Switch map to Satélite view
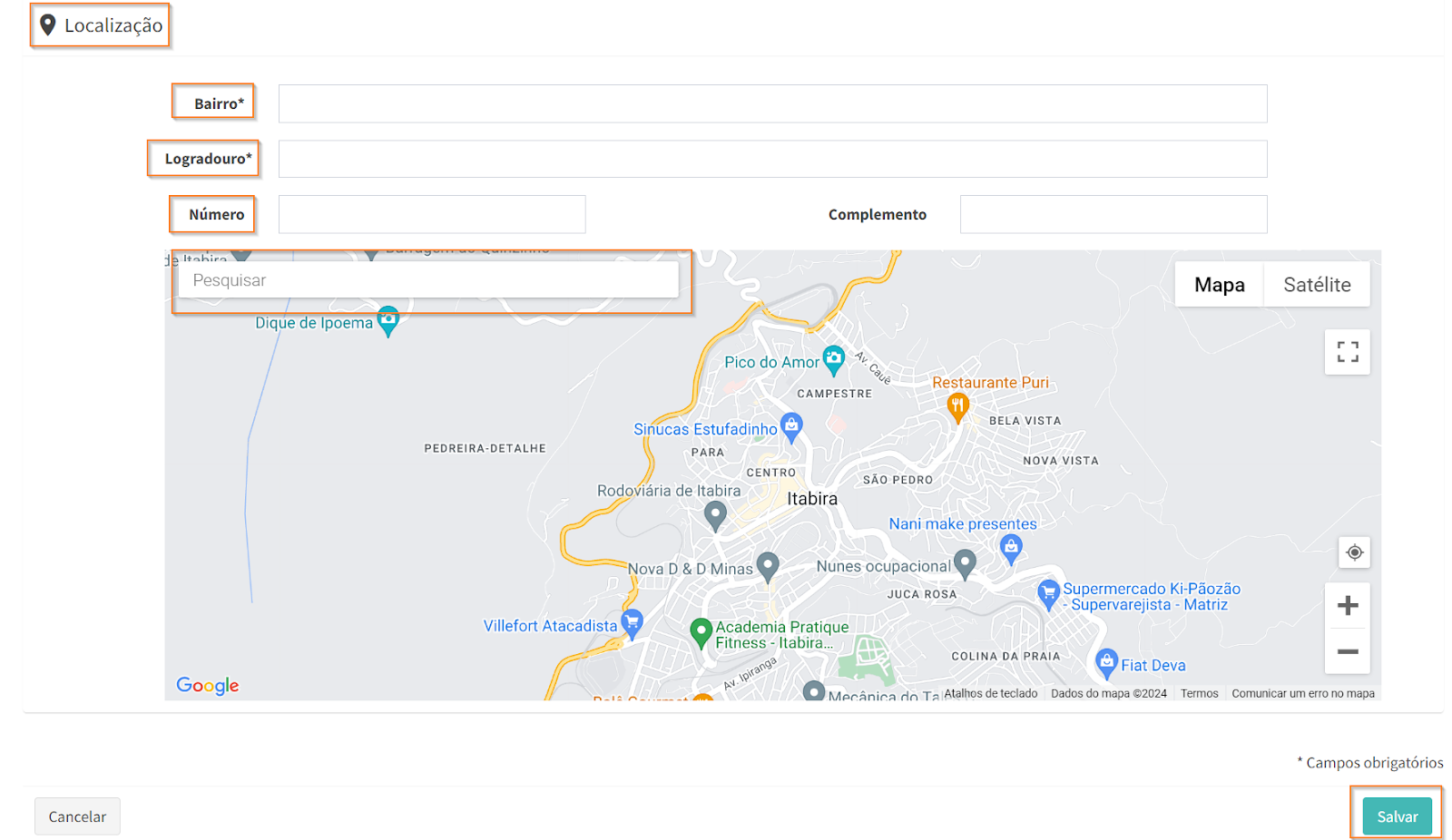Image resolution: width=1452 pixels, height=840 pixels. [1316, 285]
